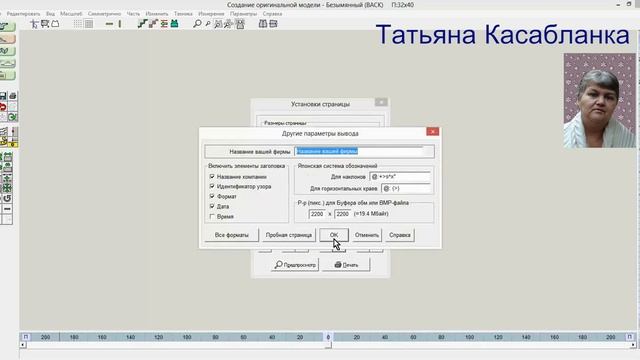Open the Справка menu in menu bar

pyautogui.click(x=272, y=14)
